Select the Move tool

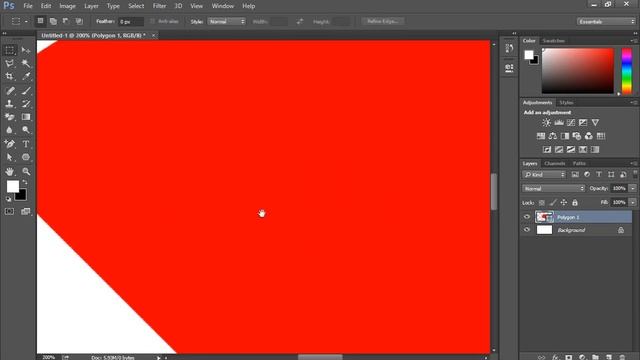[x=26, y=50]
